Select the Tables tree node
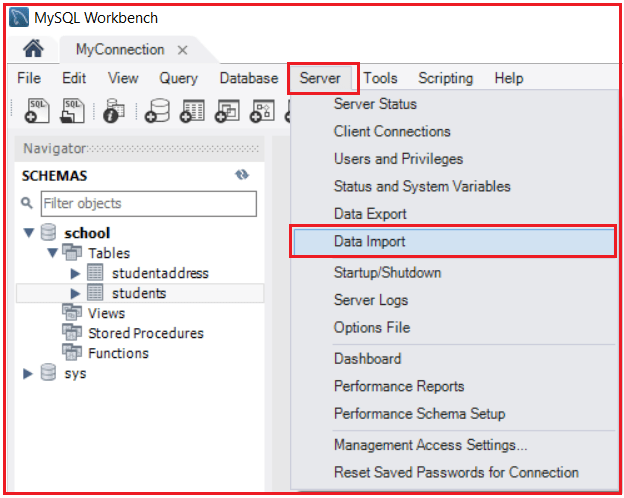The width and height of the screenshot is (624, 498). point(109,253)
